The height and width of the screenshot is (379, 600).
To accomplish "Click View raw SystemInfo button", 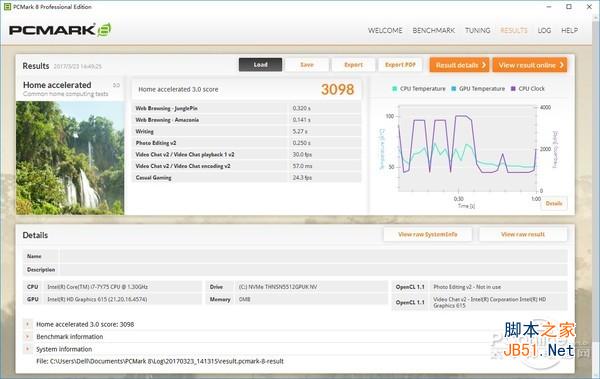I will [x=427, y=234].
